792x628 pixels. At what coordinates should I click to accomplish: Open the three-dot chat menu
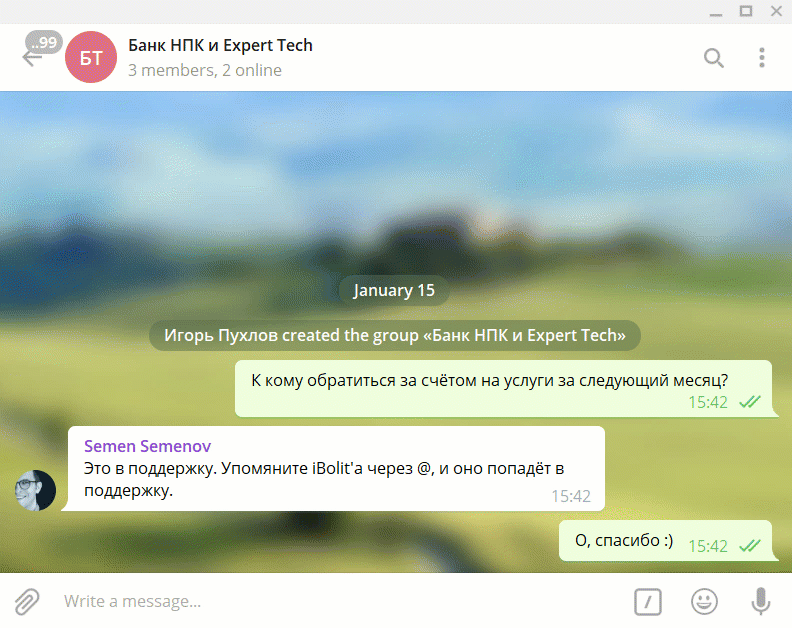tap(762, 58)
